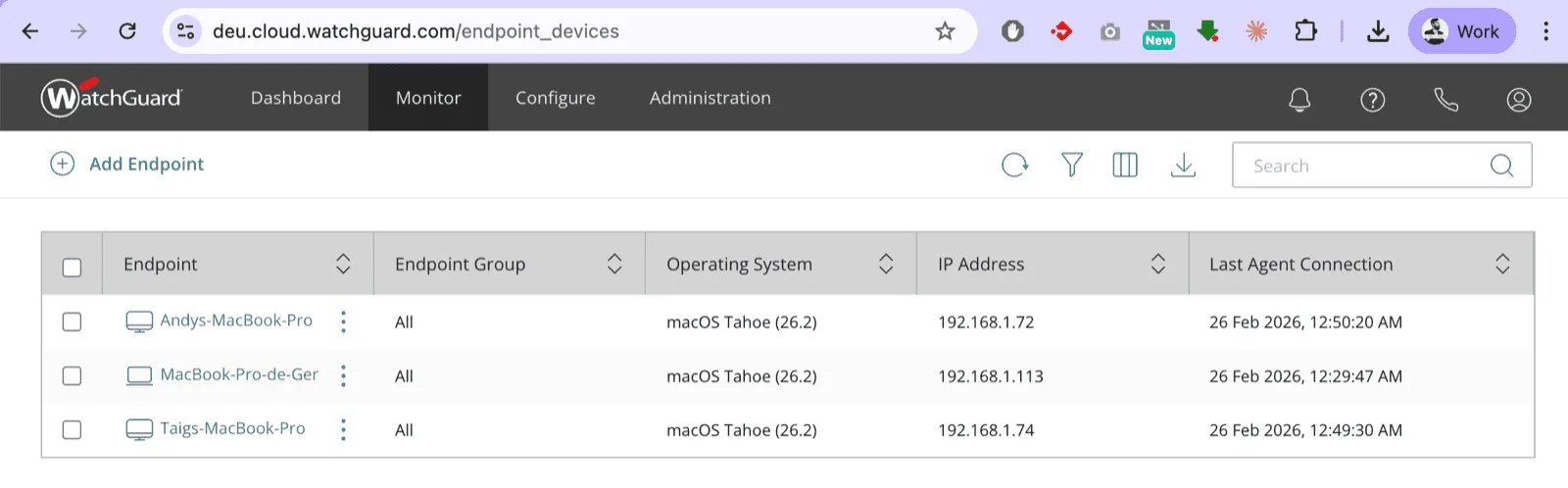The width and height of the screenshot is (1568, 488).
Task: Tick the select-all header checkbox
Action: coord(72,268)
